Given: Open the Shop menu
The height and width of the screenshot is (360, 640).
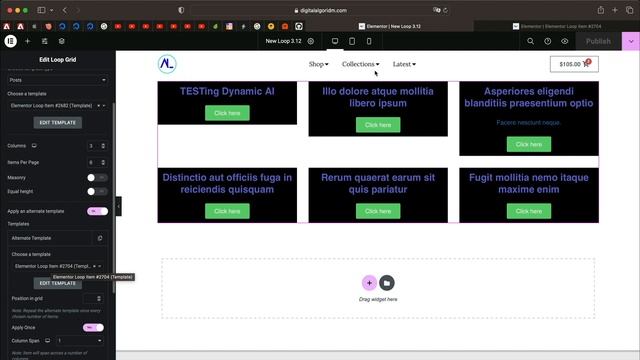Looking at the screenshot, I should (318, 64).
